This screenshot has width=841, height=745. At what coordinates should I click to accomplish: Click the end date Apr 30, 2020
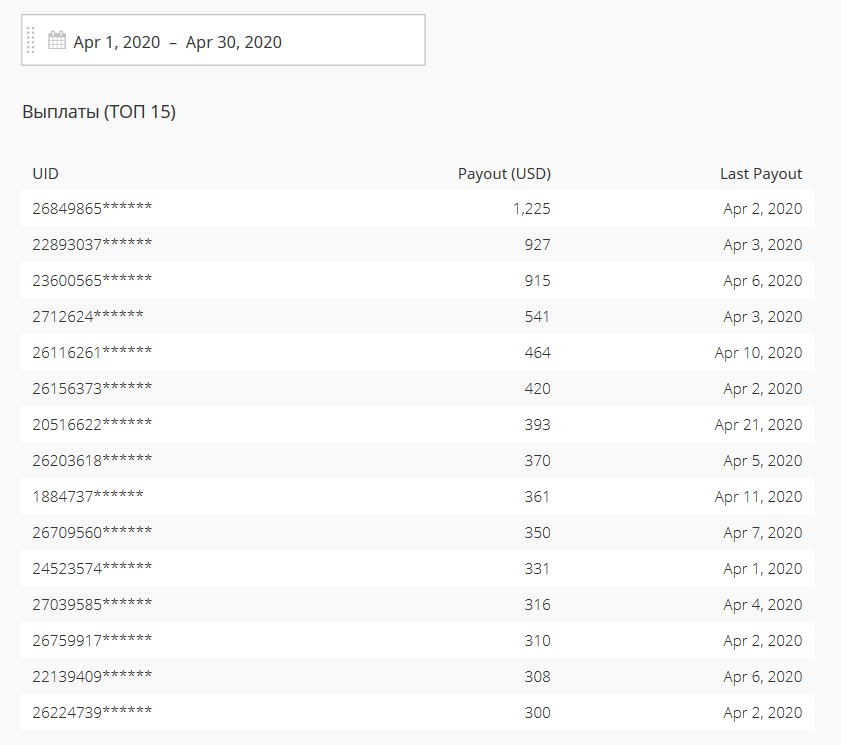(x=234, y=42)
